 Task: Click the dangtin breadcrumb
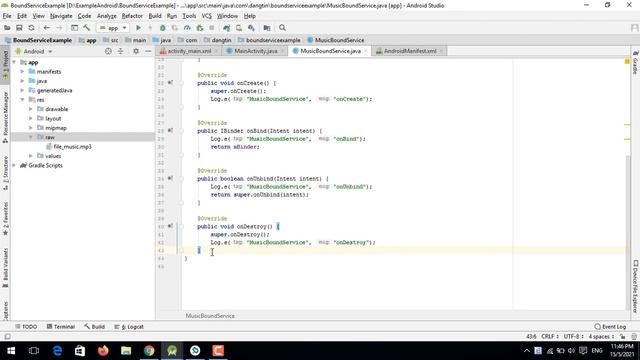(218, 40)
